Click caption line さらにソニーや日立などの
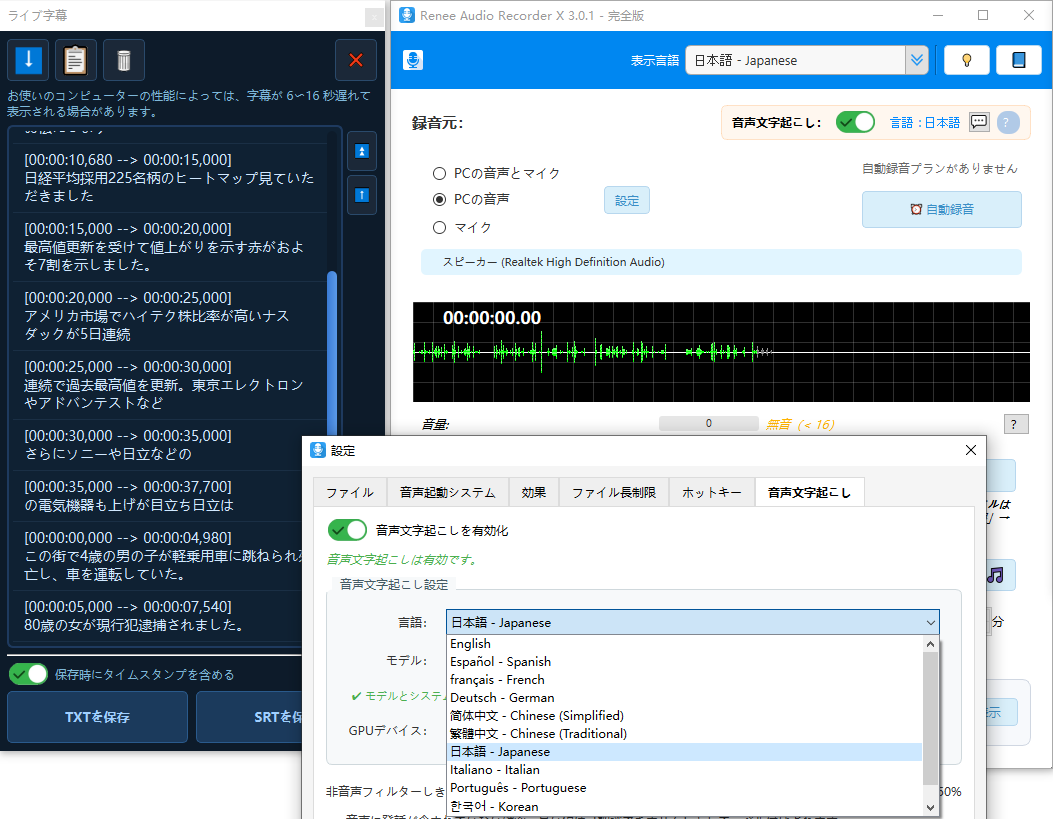 108,454
